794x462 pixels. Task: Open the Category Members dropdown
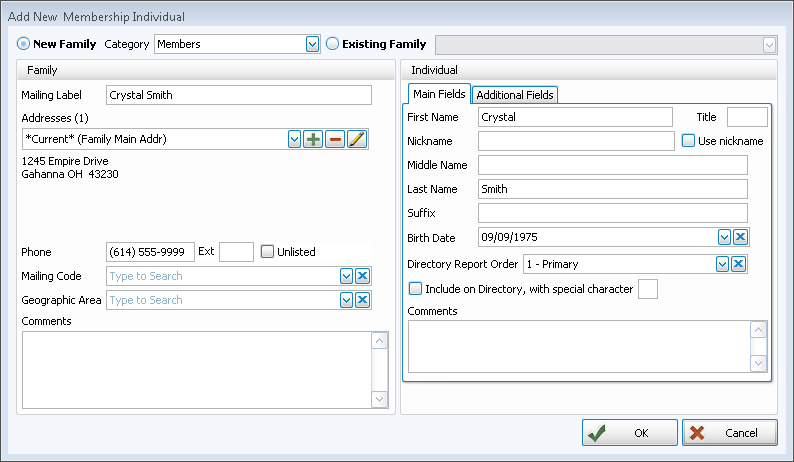click(312, 44)
